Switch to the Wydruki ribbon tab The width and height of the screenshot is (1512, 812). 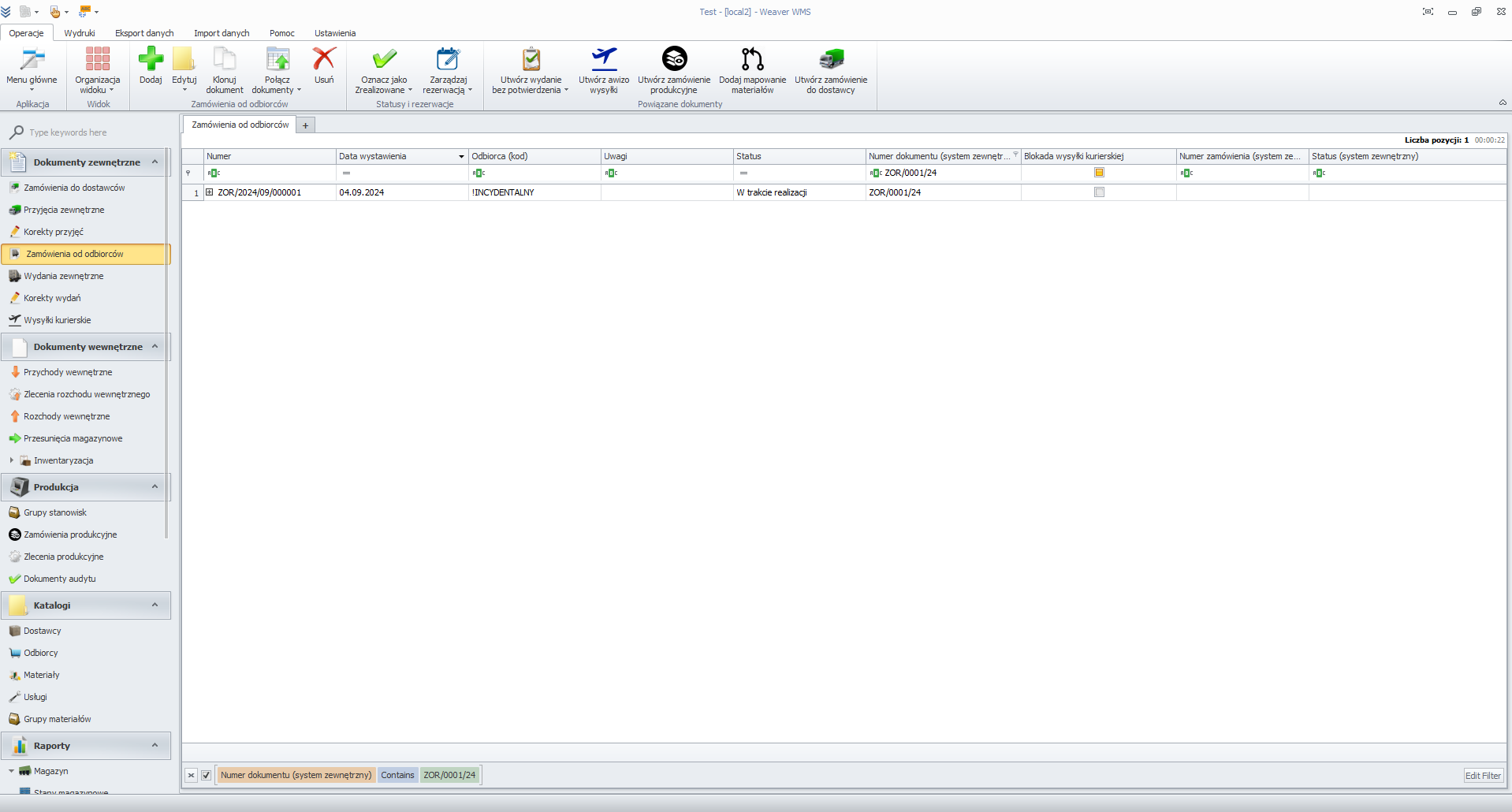coord(80,33)
